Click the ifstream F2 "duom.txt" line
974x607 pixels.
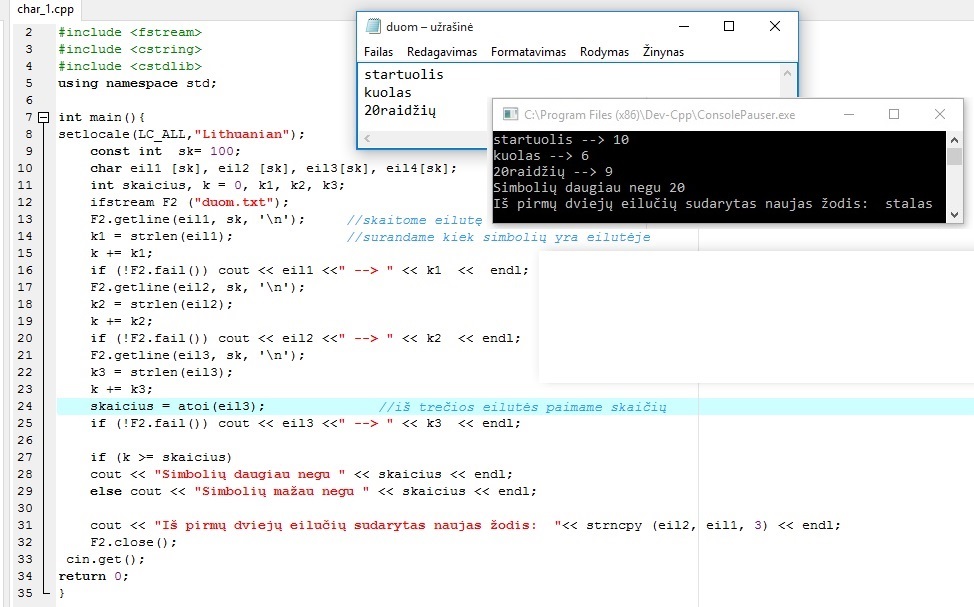click(189, 202)
